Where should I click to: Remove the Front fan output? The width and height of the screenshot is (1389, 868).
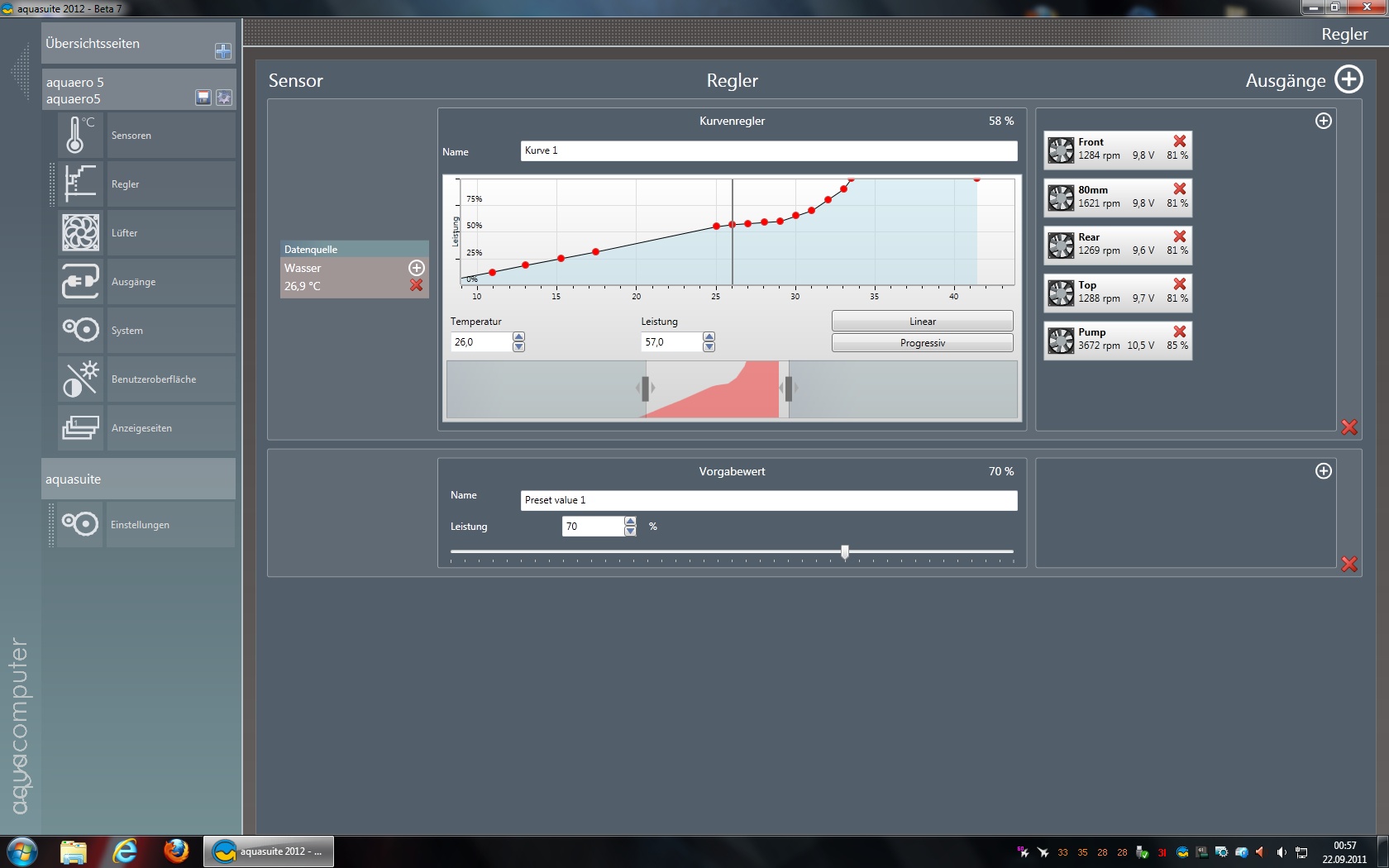[x=1180, y=141]
